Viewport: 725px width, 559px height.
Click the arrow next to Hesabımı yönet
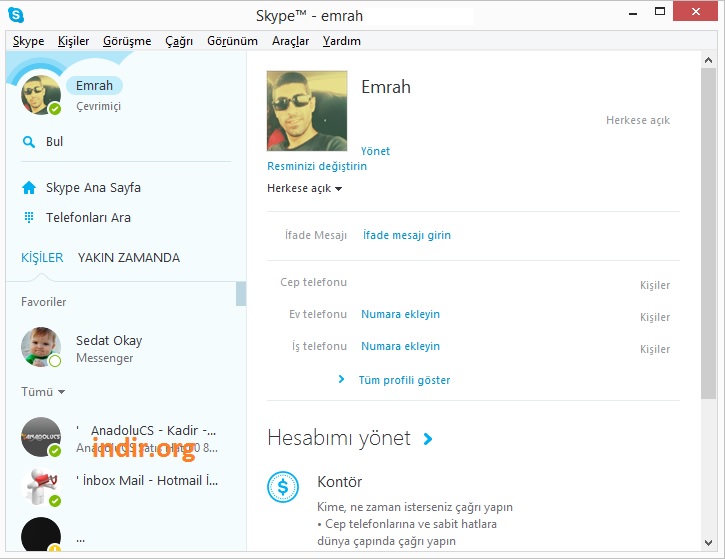pos(428,439)
